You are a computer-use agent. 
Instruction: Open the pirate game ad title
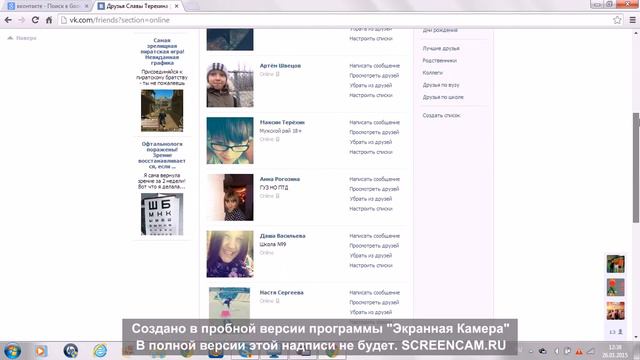point(162,51)
